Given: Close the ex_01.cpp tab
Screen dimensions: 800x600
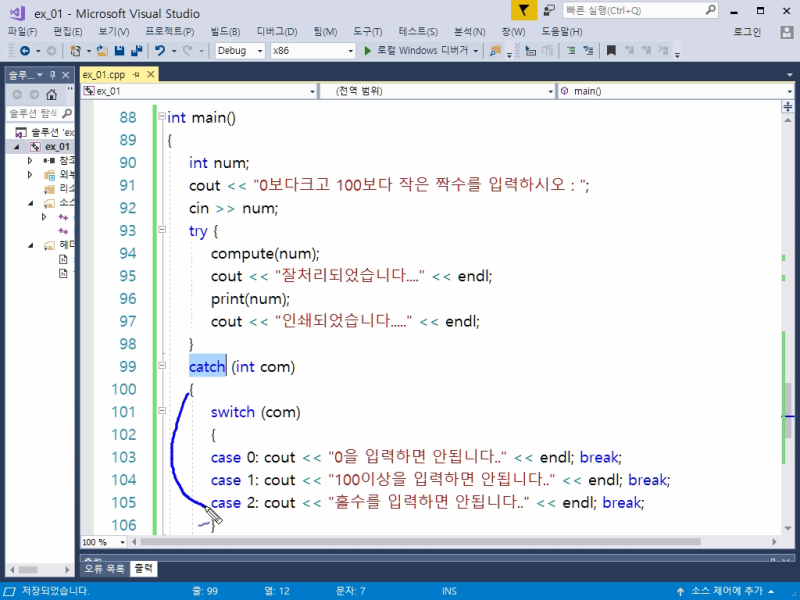Looking at the screenshot, I should pyautogui.click(x=151, y=74).
